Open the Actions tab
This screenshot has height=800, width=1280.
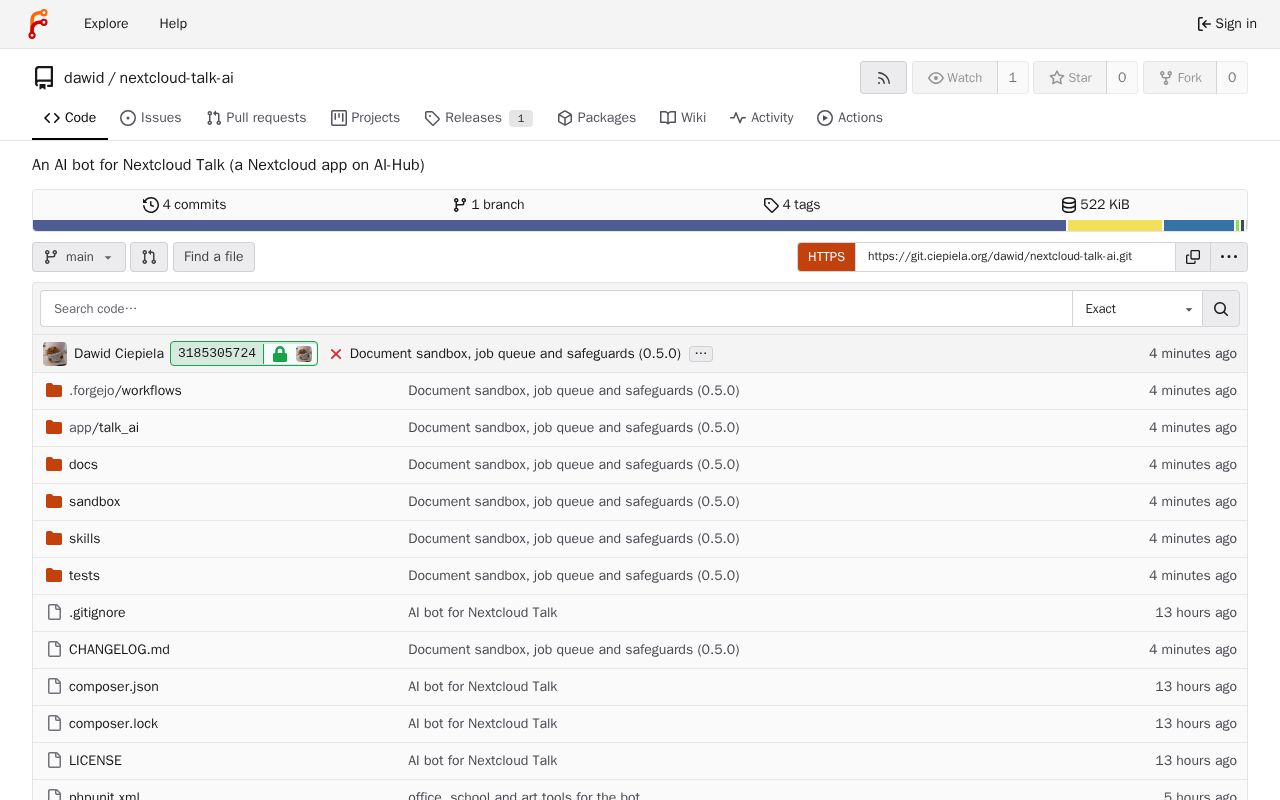point(850,118)
